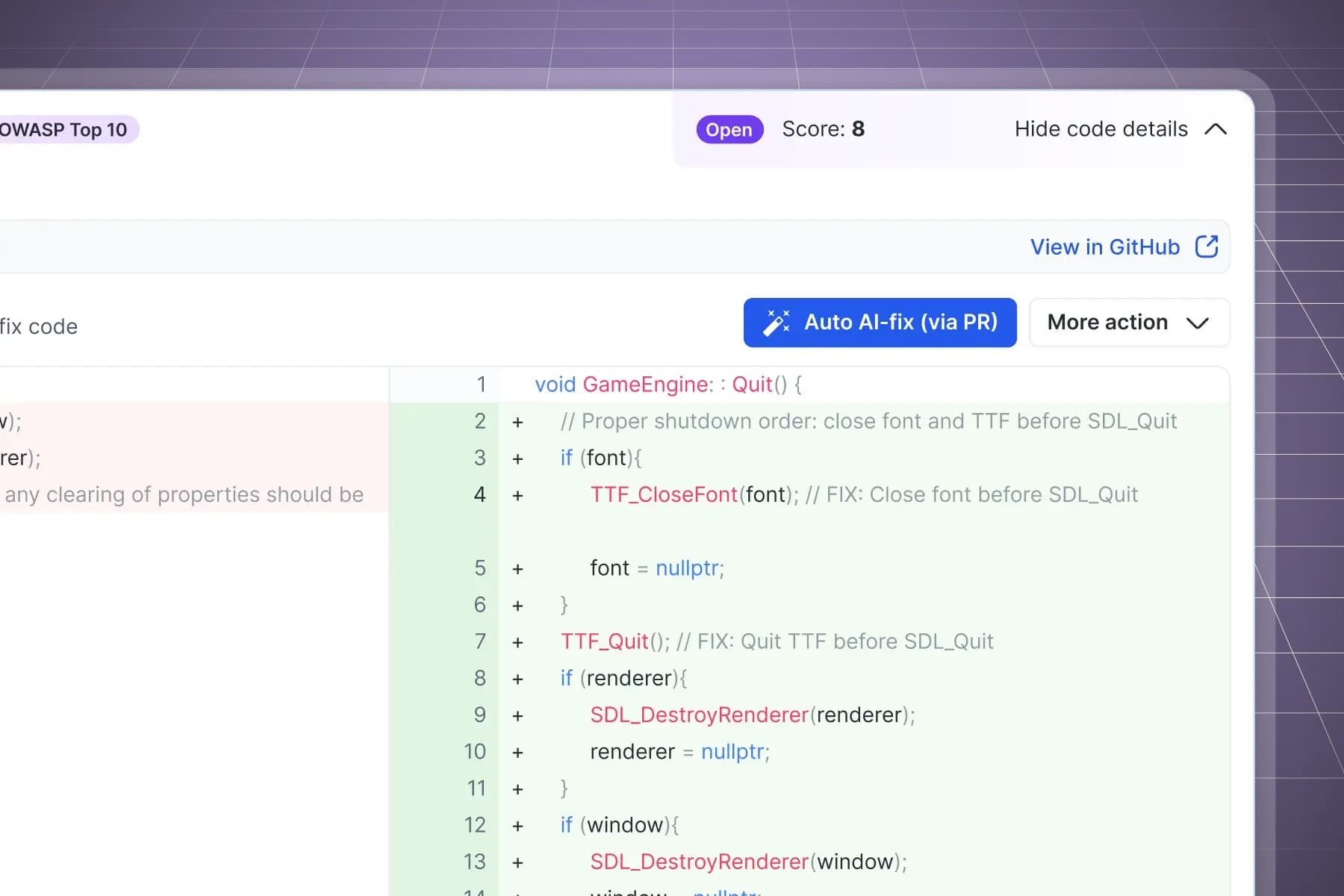This screenshot has width=1344, height=896.
Task: Click the TTF_CloseFont call on line 4
Action: (x=663, y=494)
